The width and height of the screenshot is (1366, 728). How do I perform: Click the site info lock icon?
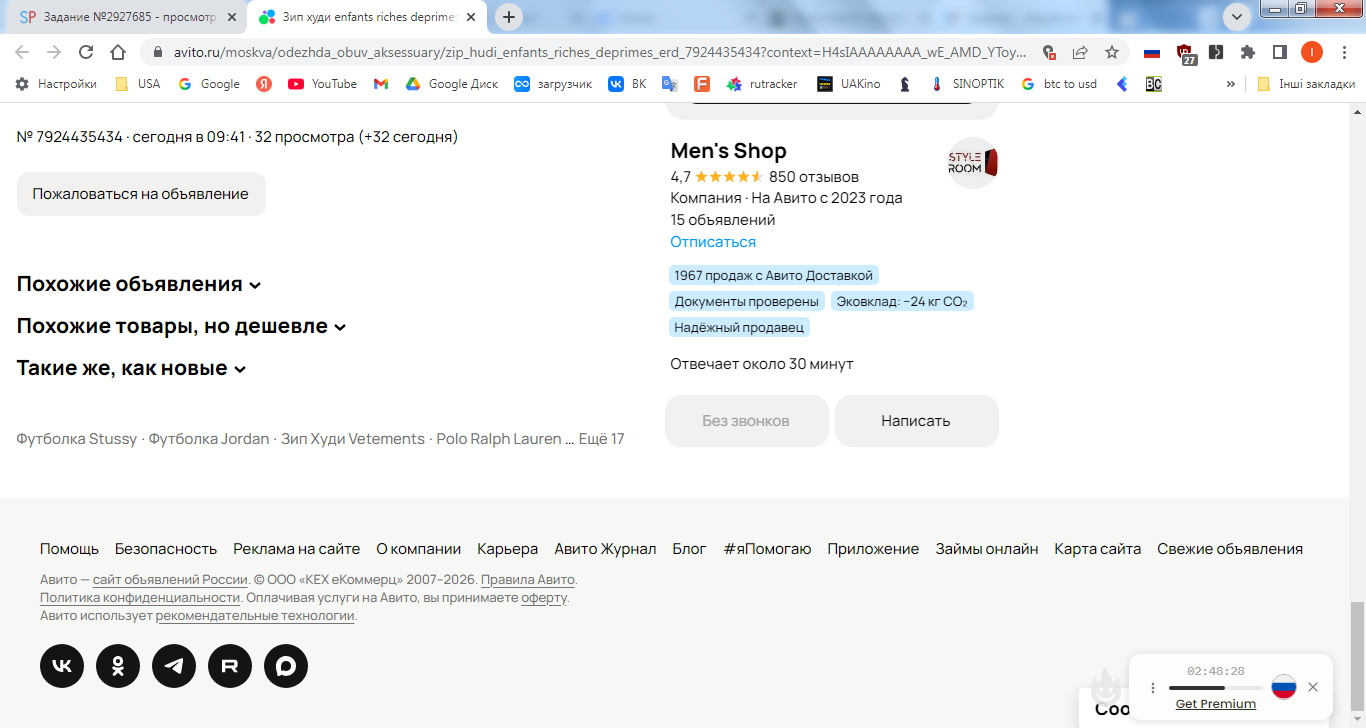(158, 52)
